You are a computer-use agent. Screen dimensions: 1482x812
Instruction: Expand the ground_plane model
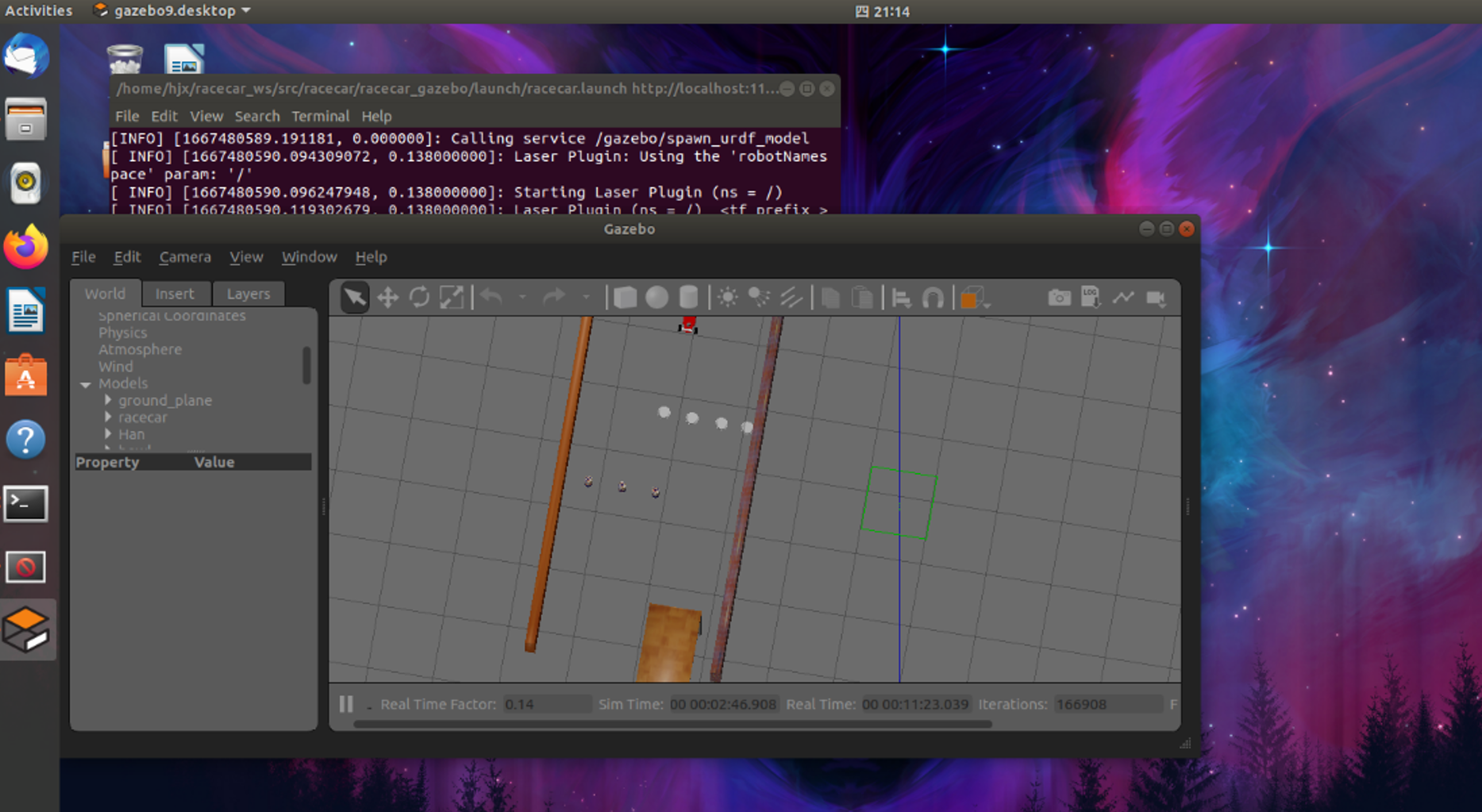(108, 400)
